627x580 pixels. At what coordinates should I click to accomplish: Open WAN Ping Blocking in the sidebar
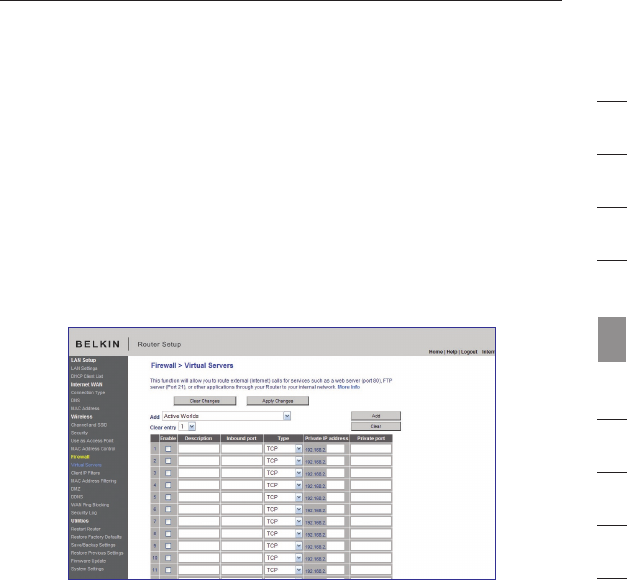90,505
